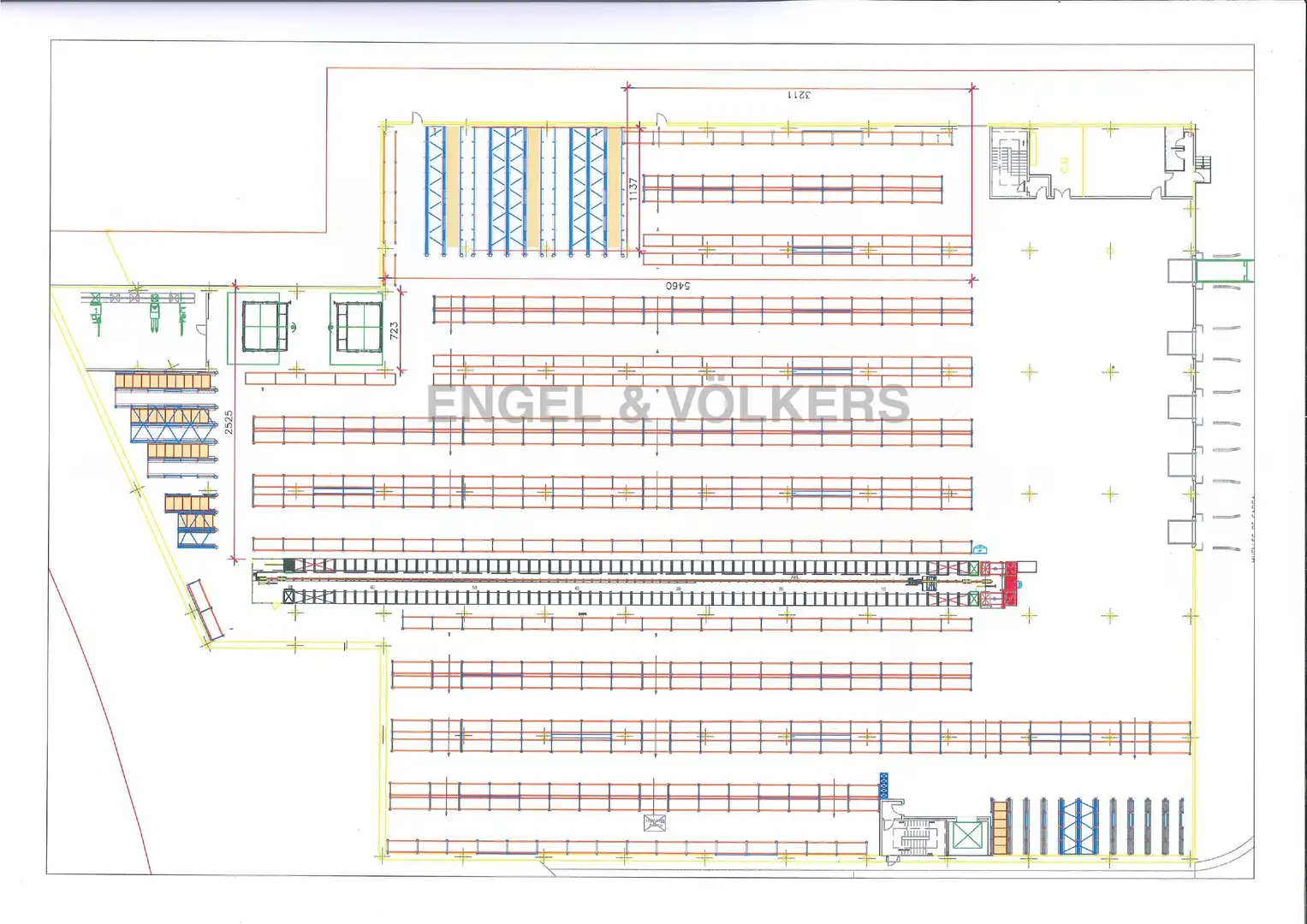Select the green crossed elevator box symbol
The height and width of the screenshot is (924, 1307).
(969, 836)
